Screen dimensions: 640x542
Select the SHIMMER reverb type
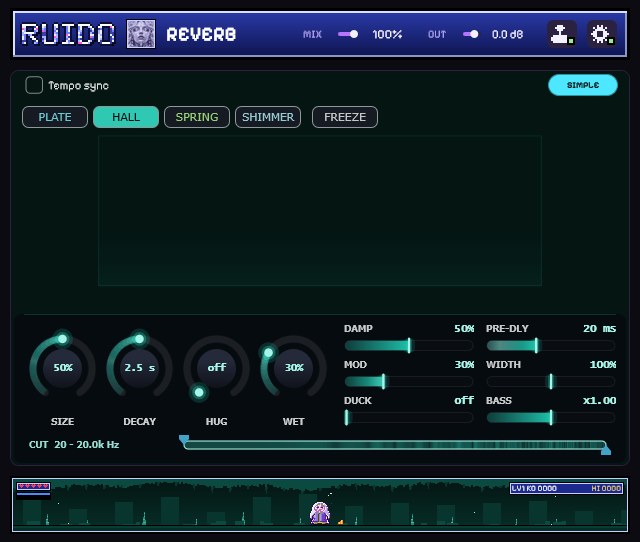tap(268, 117)
